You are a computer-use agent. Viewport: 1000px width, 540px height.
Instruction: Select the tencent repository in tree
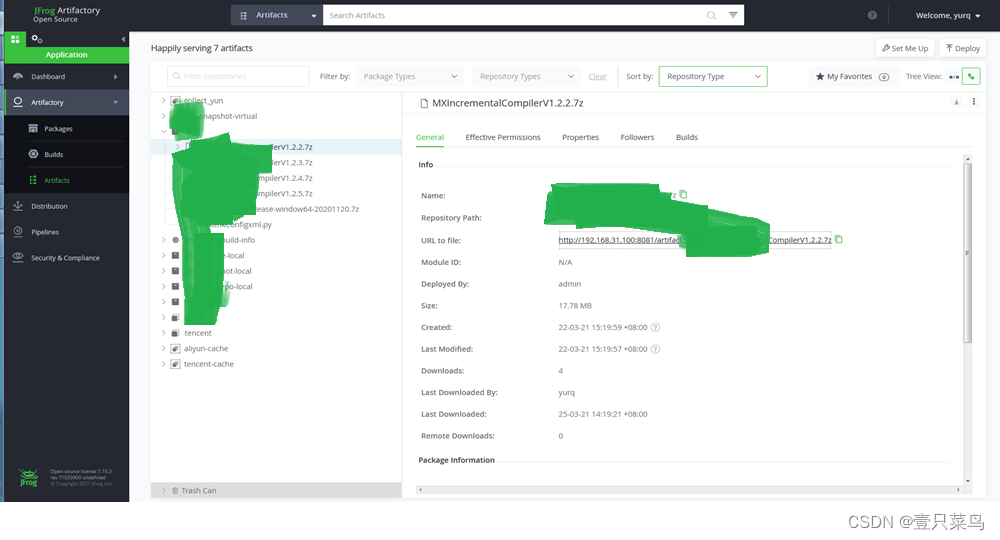click(198, 333)
